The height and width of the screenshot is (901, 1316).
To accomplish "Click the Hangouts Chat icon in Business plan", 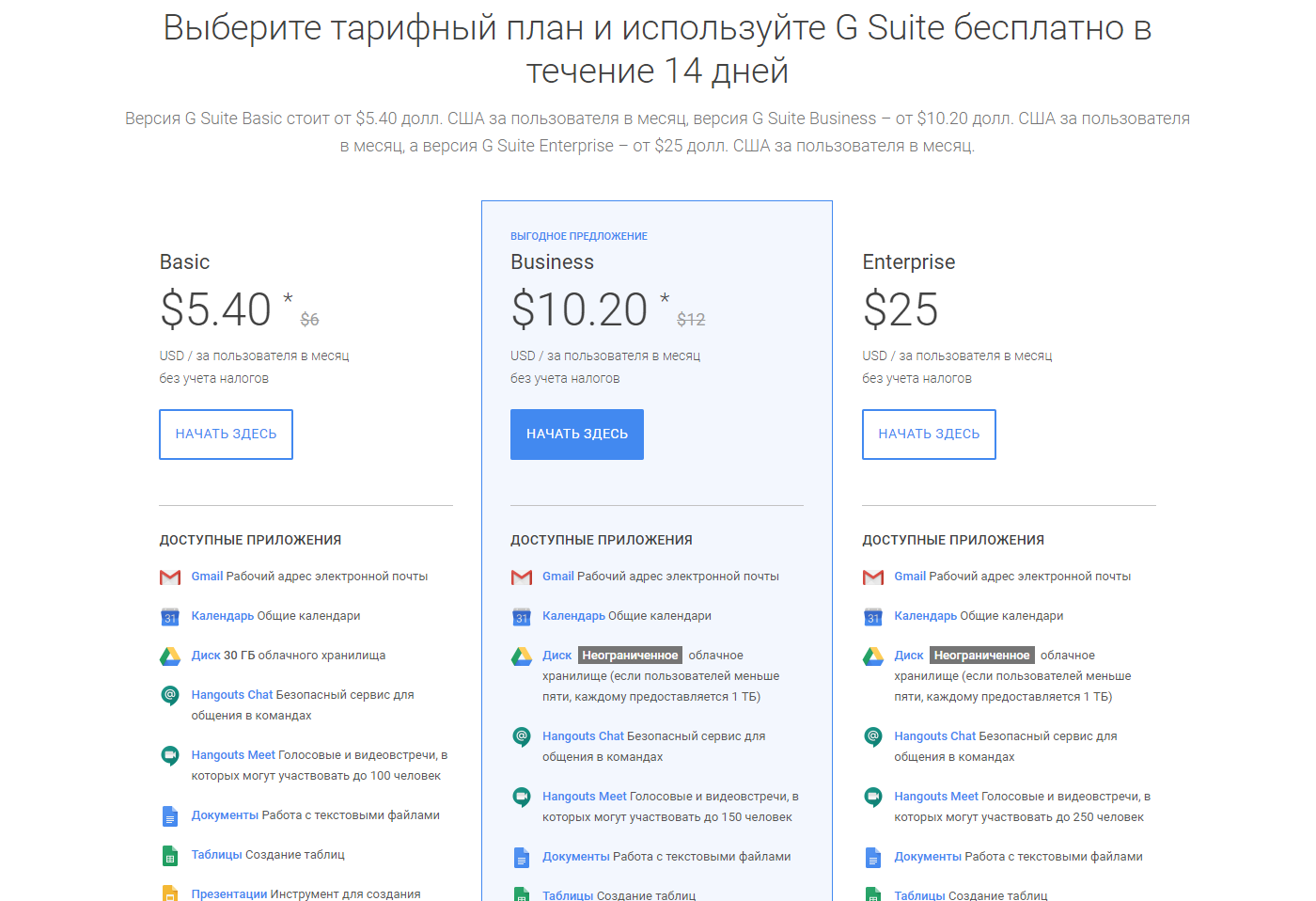I will (522, 737).
